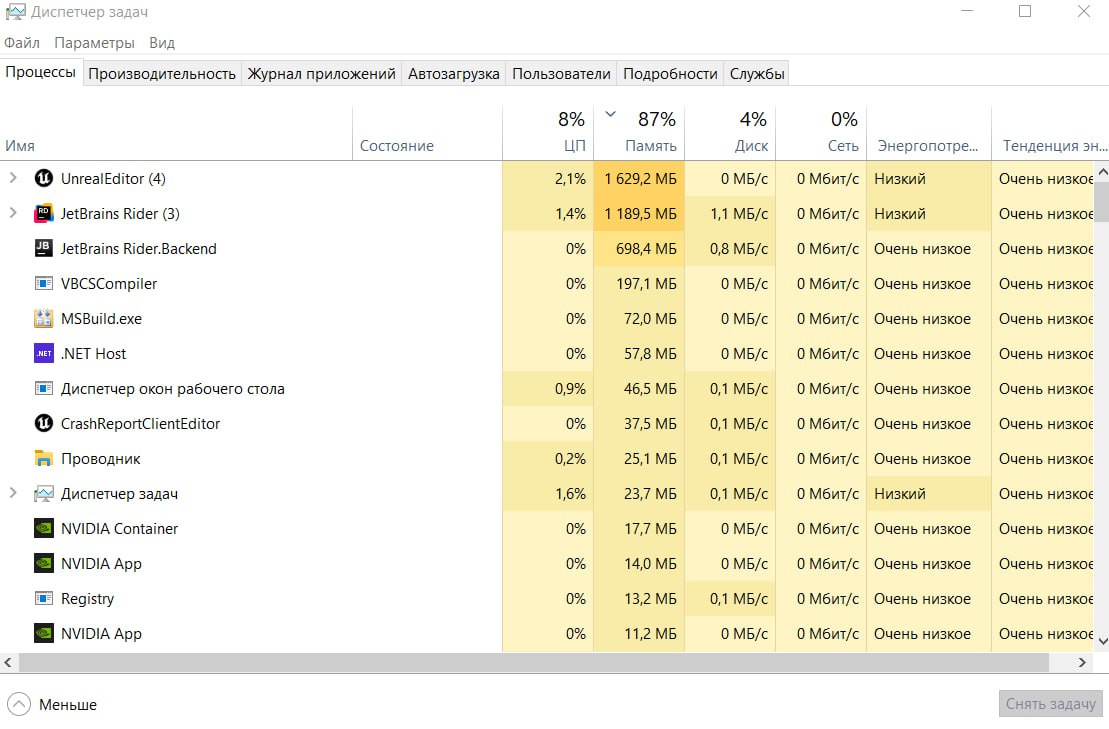Viewport: 1109px width, 729px height.
Task: Select the MSBuild.exe process icon
Action: [x=44, y=319]
